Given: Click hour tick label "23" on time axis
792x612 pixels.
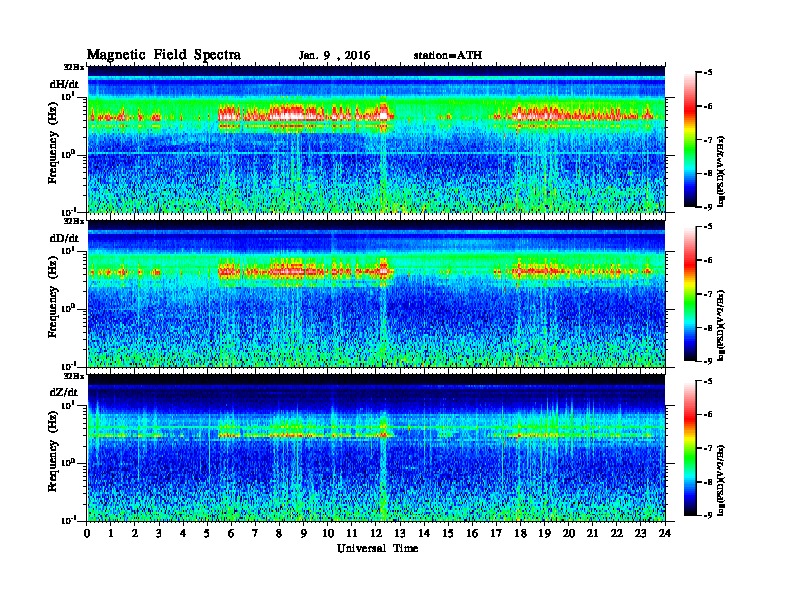Looking at the screenshot, I should (x=641, y=533).
